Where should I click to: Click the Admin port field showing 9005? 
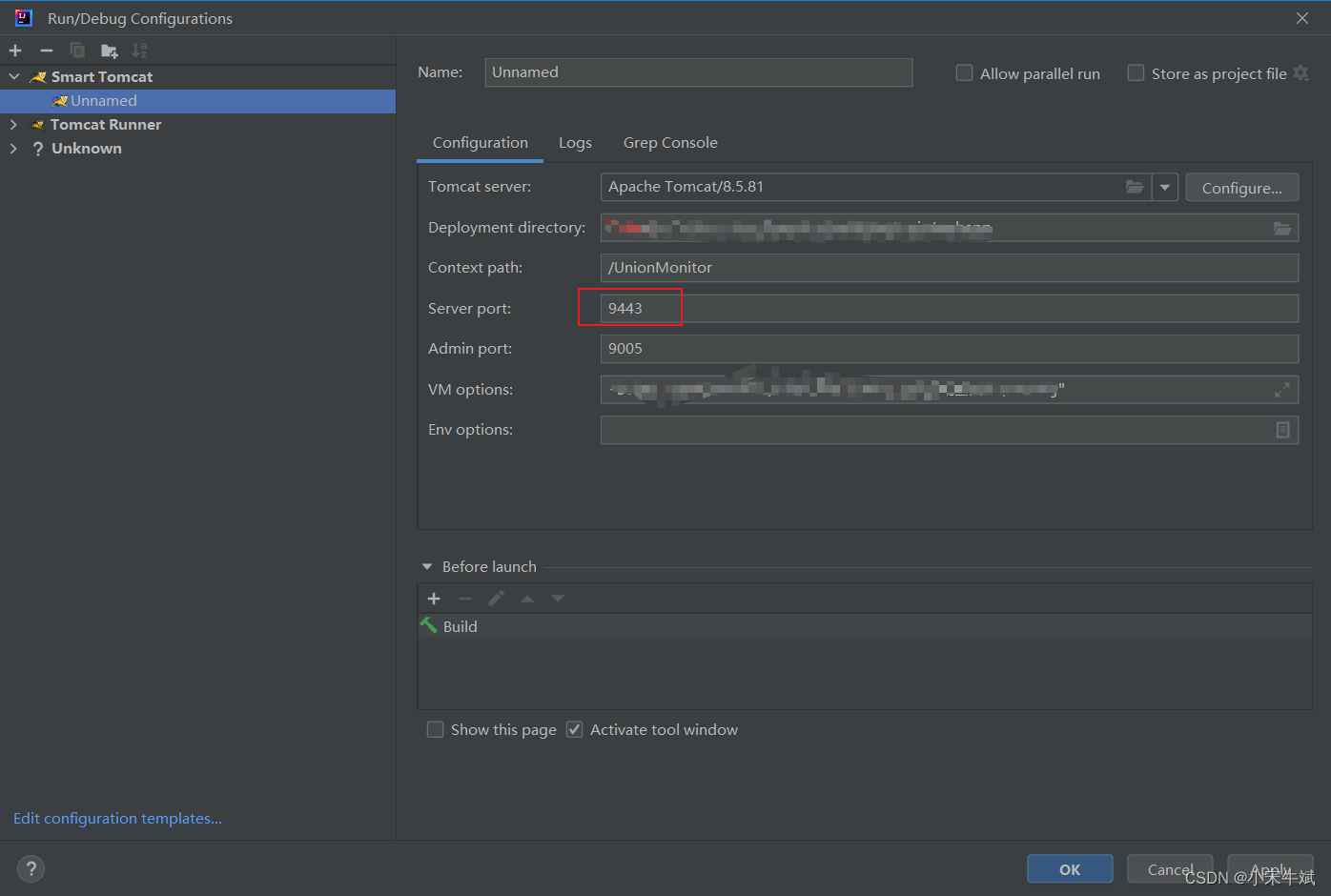950,349
